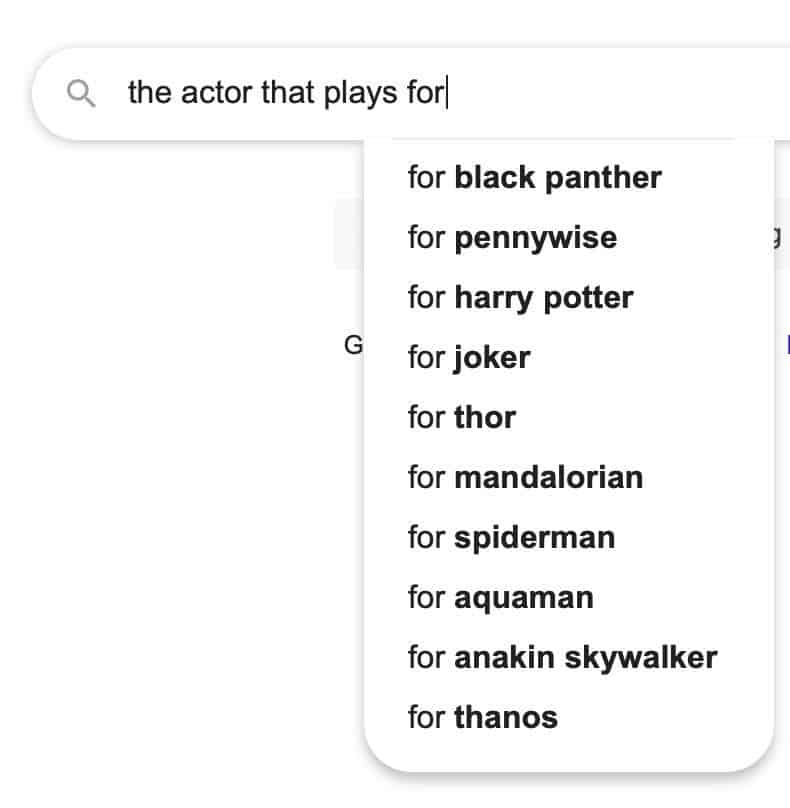Choose the "for pennywise" suggestion

512,238
